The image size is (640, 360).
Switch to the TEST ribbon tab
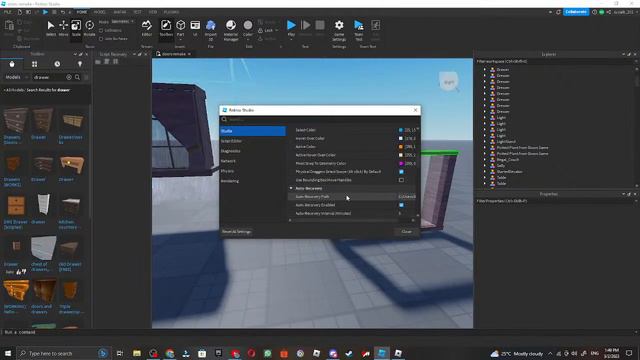coord(138,12)
